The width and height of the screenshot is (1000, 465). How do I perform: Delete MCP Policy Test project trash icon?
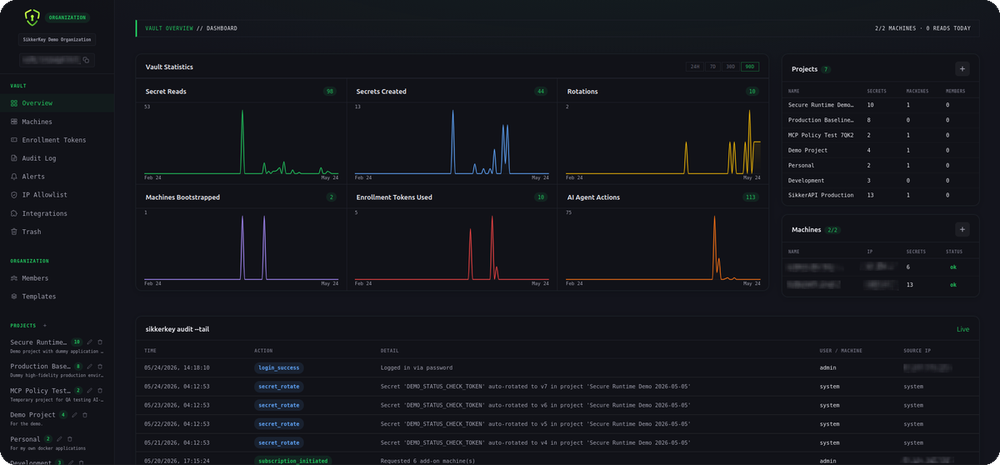point(100,390)
